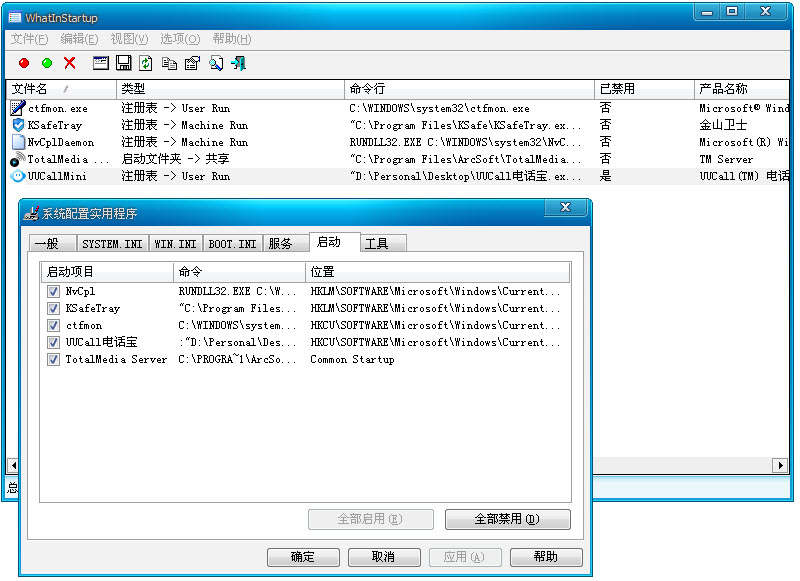Open the 编辑(E) menu
Screen dimensions: 800x581
pos(79,39)
